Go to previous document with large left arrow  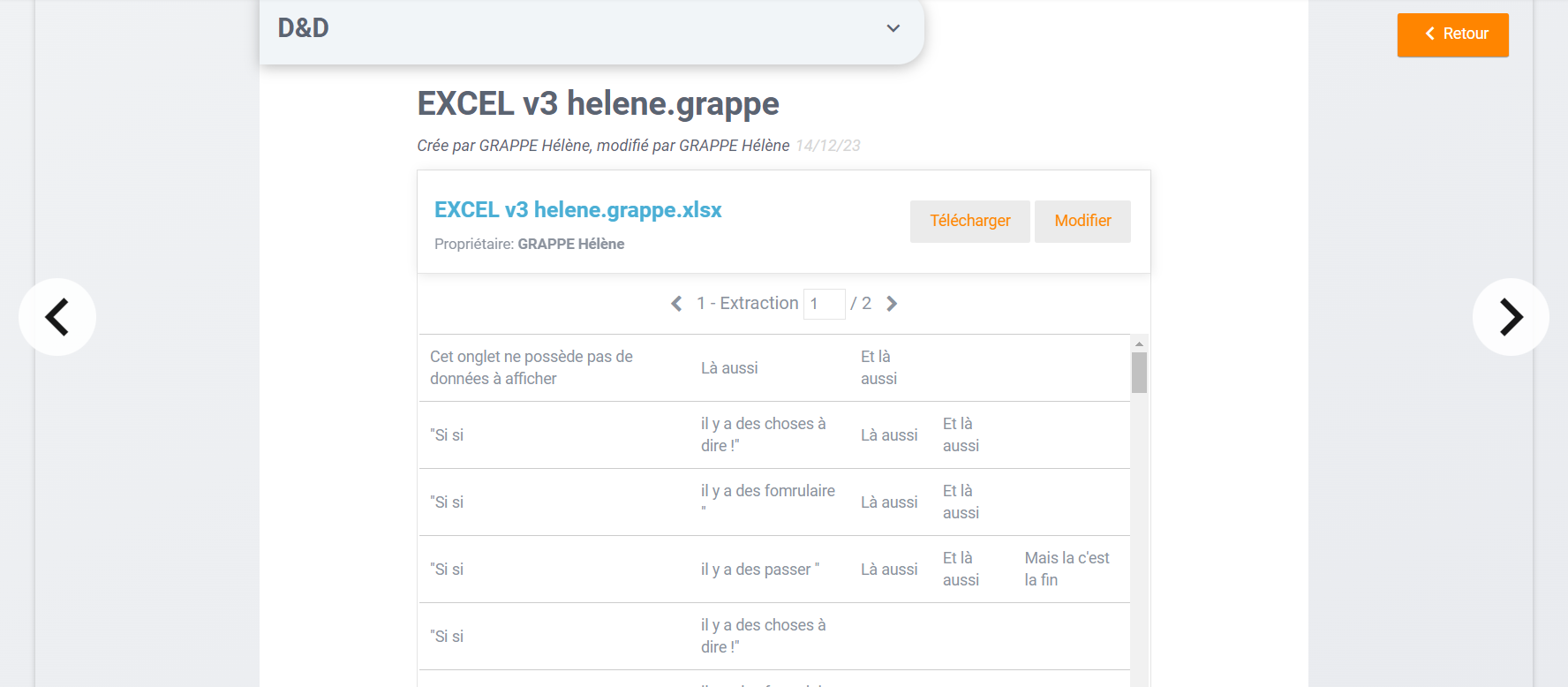click(57, 317)
